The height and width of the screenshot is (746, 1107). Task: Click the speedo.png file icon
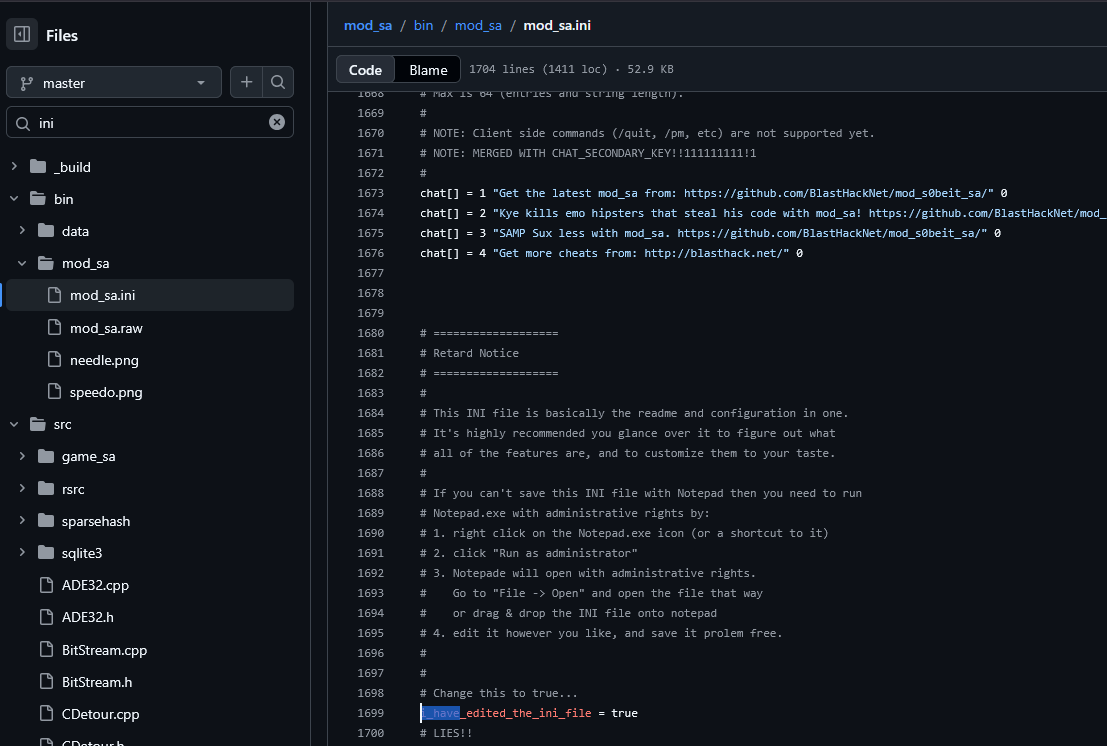[x=54, y=392]
